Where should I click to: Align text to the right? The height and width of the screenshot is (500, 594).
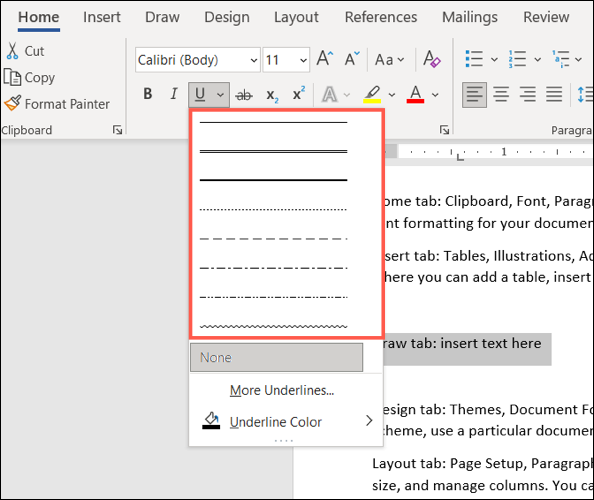(x=528, y=94)
